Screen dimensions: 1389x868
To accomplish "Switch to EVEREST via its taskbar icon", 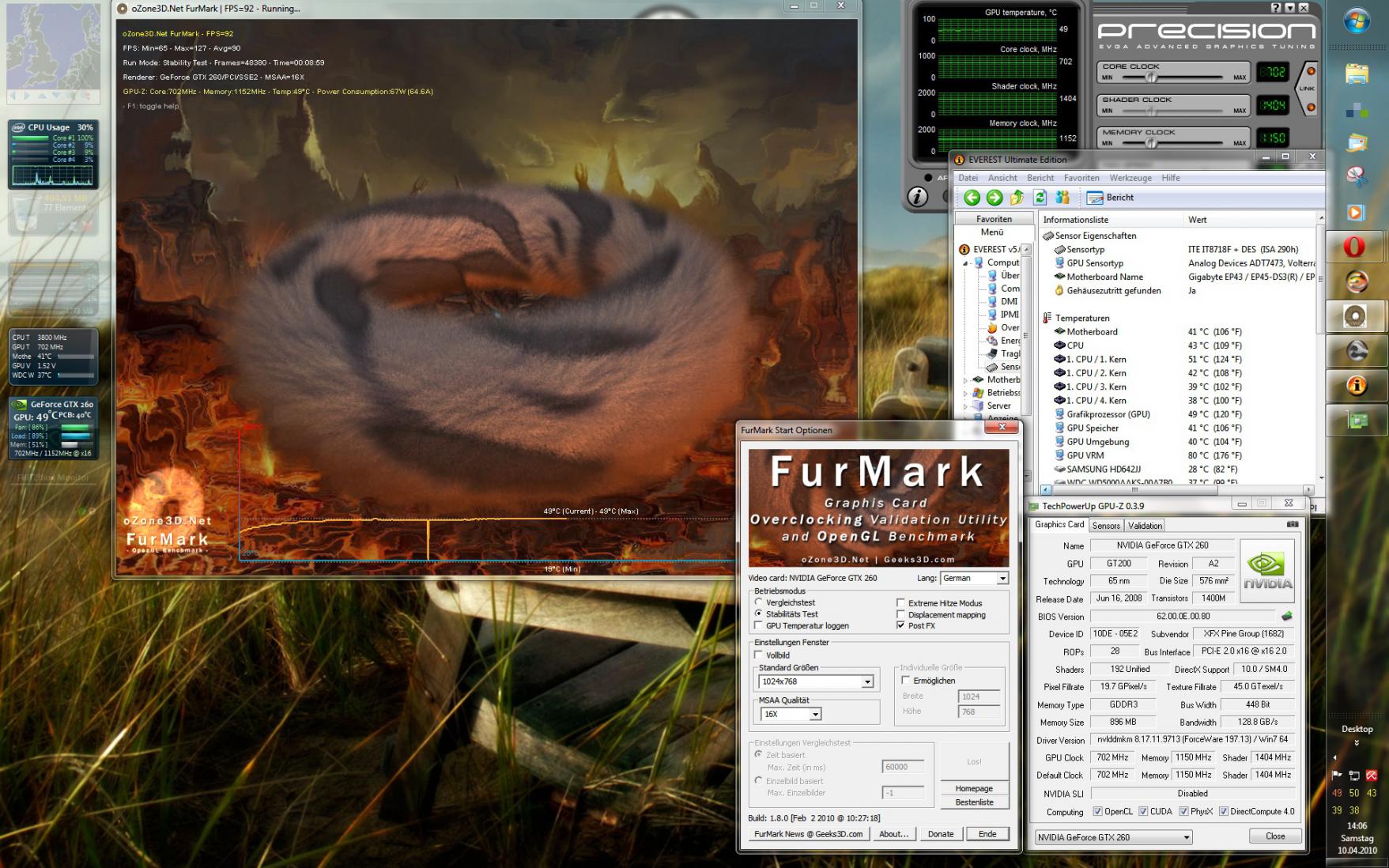I will (x=1355, y=386).
